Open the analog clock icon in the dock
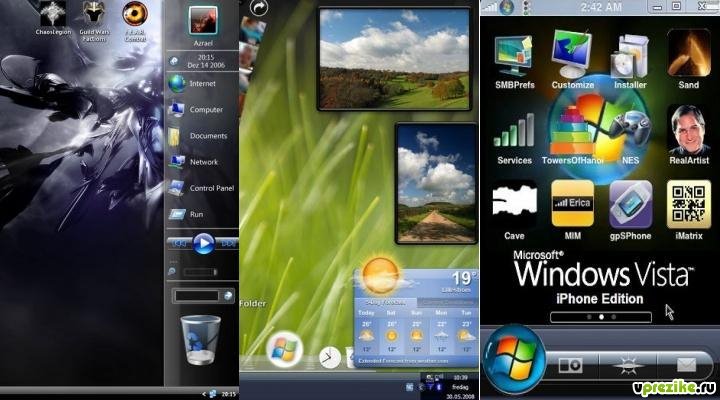The height and width of the screenshot is (400, 720). pos(330,357)
